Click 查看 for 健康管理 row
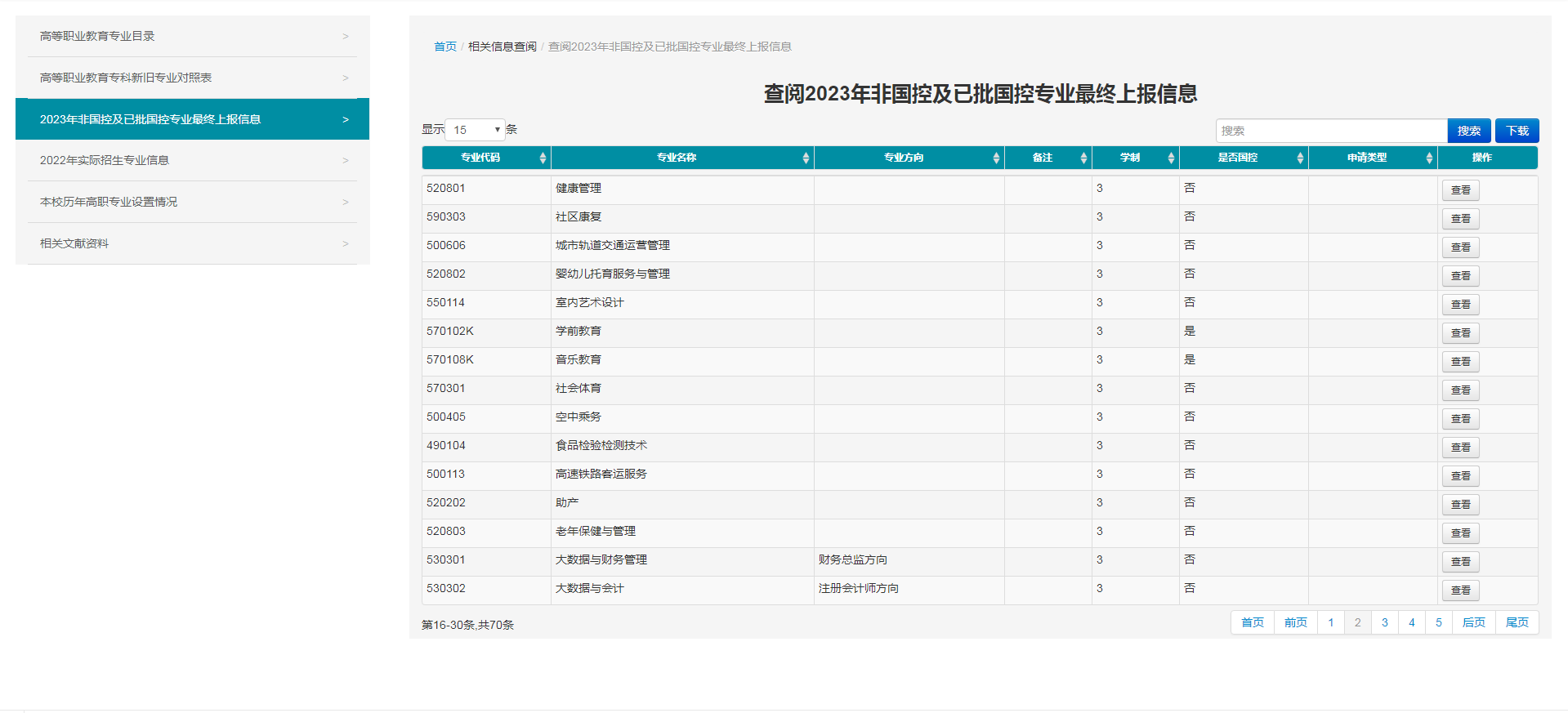This screenshot has width=1568, height=713. coord(1460,190)
